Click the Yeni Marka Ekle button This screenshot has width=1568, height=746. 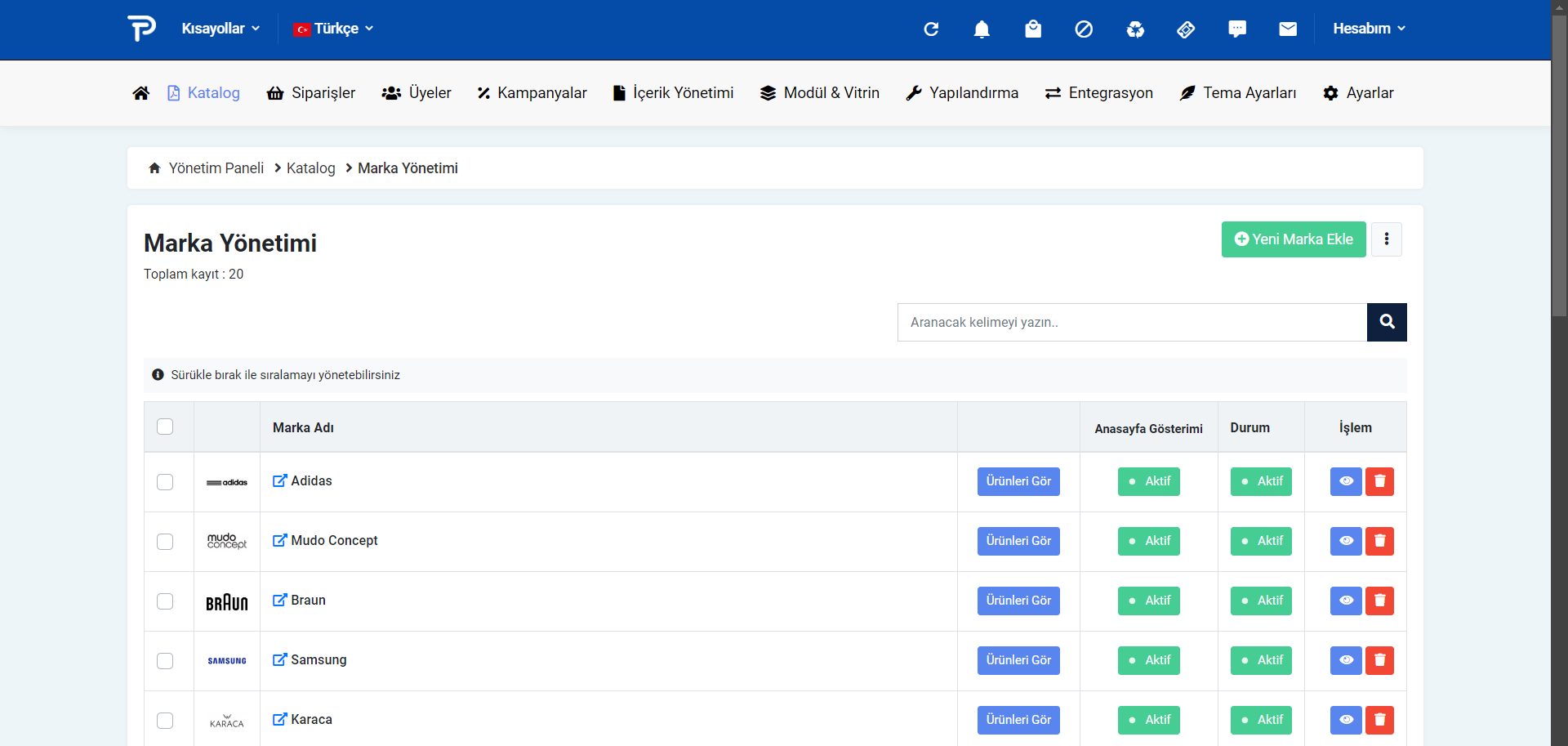pyautogui.click(x=1294, y=239)
